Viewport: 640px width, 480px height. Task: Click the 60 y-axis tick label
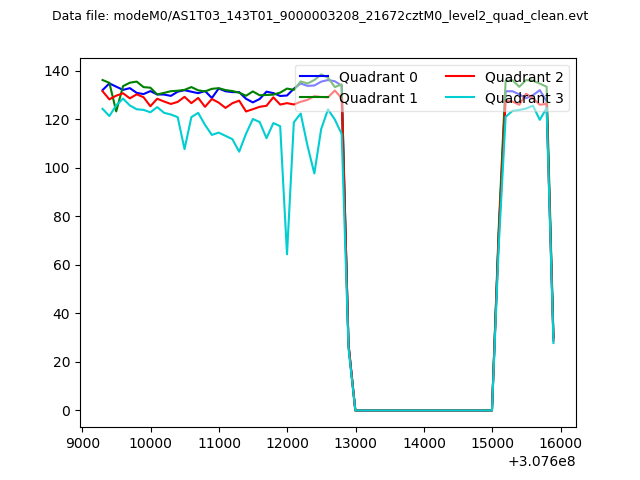pos(59,265)
